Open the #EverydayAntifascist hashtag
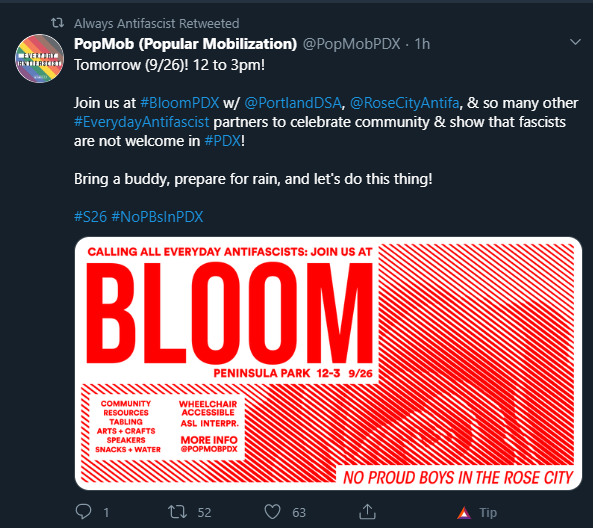This screenshot has width=593, height=528. click(141, 122)
